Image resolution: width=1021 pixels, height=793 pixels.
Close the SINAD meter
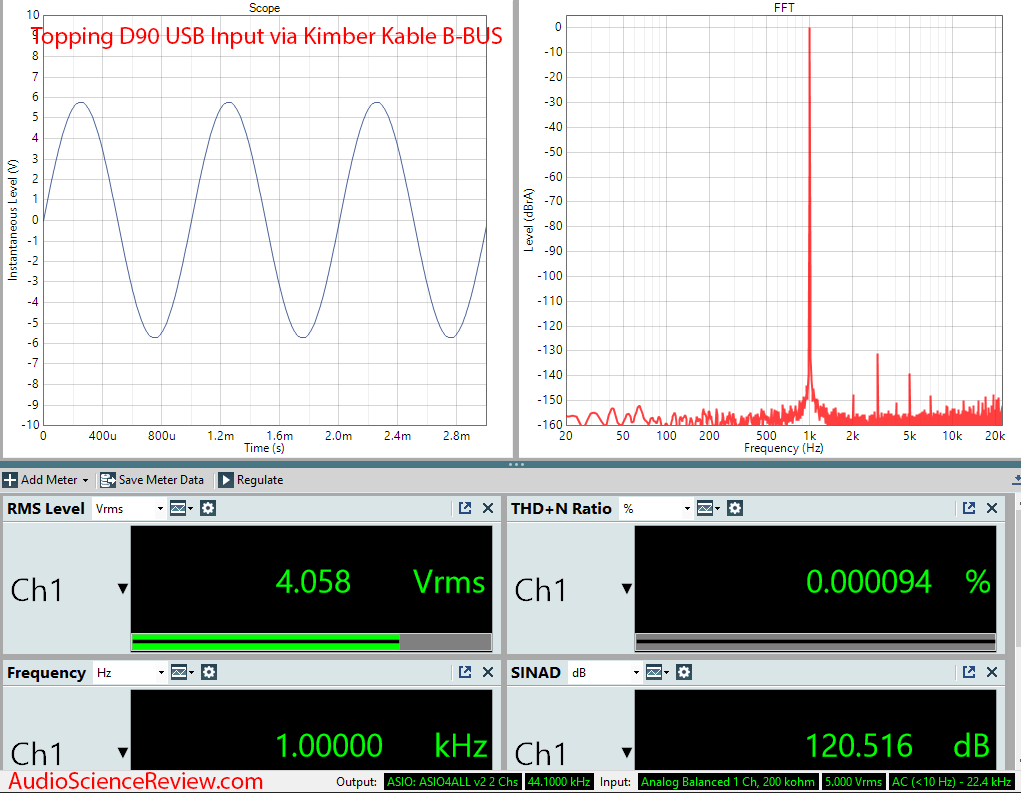pyautogui.click(x=992, y=672)
